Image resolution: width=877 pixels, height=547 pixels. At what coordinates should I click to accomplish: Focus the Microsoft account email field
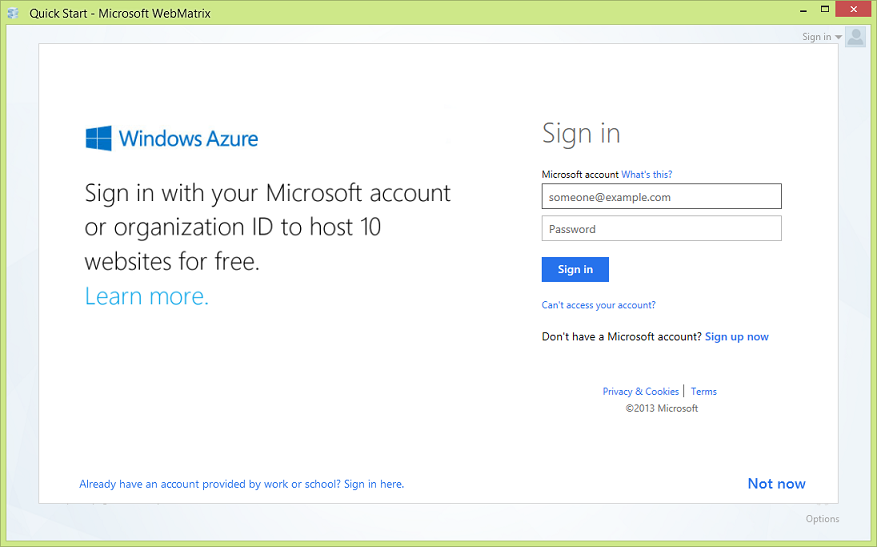pos(661,196)
